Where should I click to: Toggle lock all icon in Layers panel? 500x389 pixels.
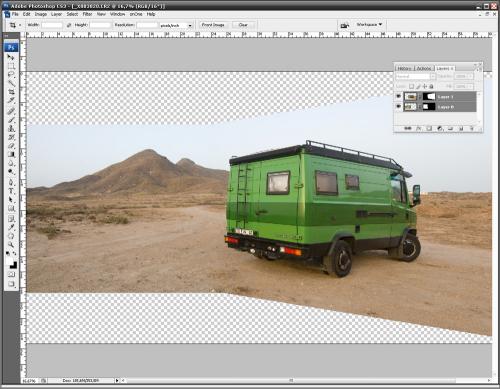[431, 86]
